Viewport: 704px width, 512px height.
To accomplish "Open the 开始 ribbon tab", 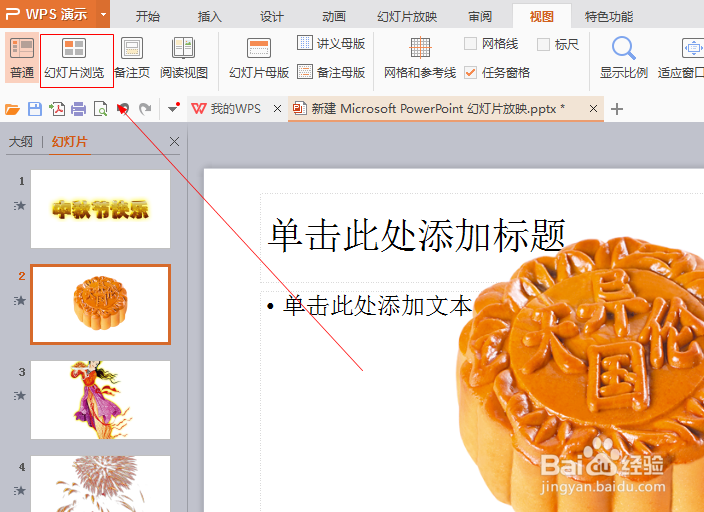I will click(148, 17).
